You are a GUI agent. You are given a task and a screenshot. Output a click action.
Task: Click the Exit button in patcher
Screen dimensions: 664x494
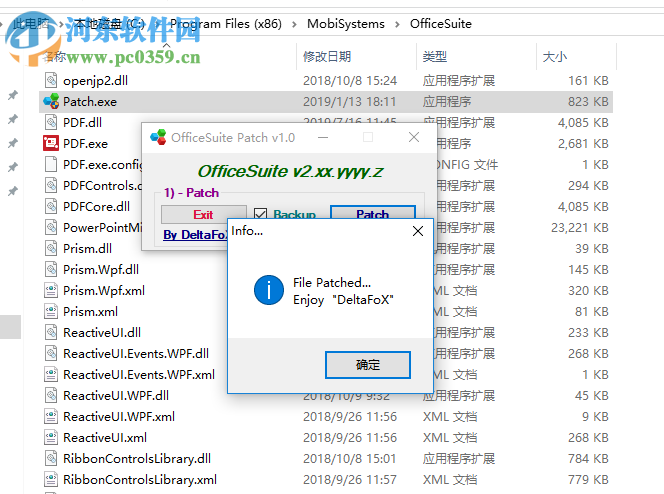[203, 214]
